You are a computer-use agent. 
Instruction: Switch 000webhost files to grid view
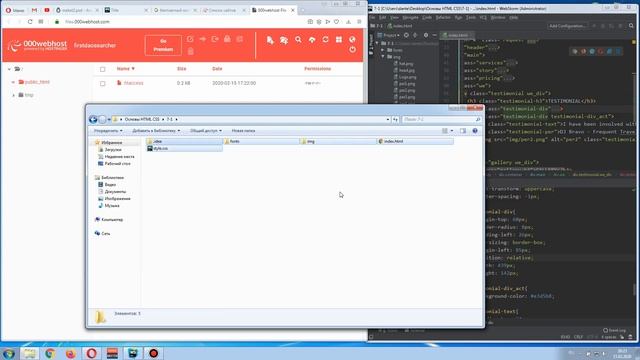click(x=339, y=40)
